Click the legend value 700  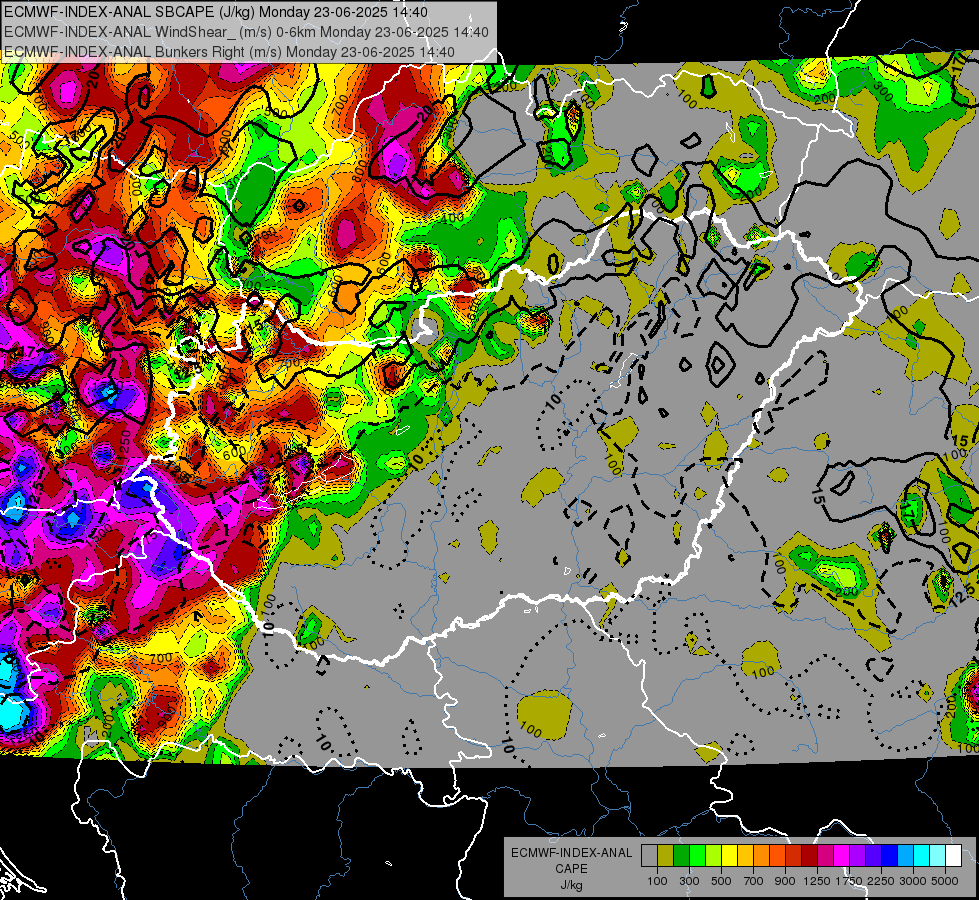(754, 881)
